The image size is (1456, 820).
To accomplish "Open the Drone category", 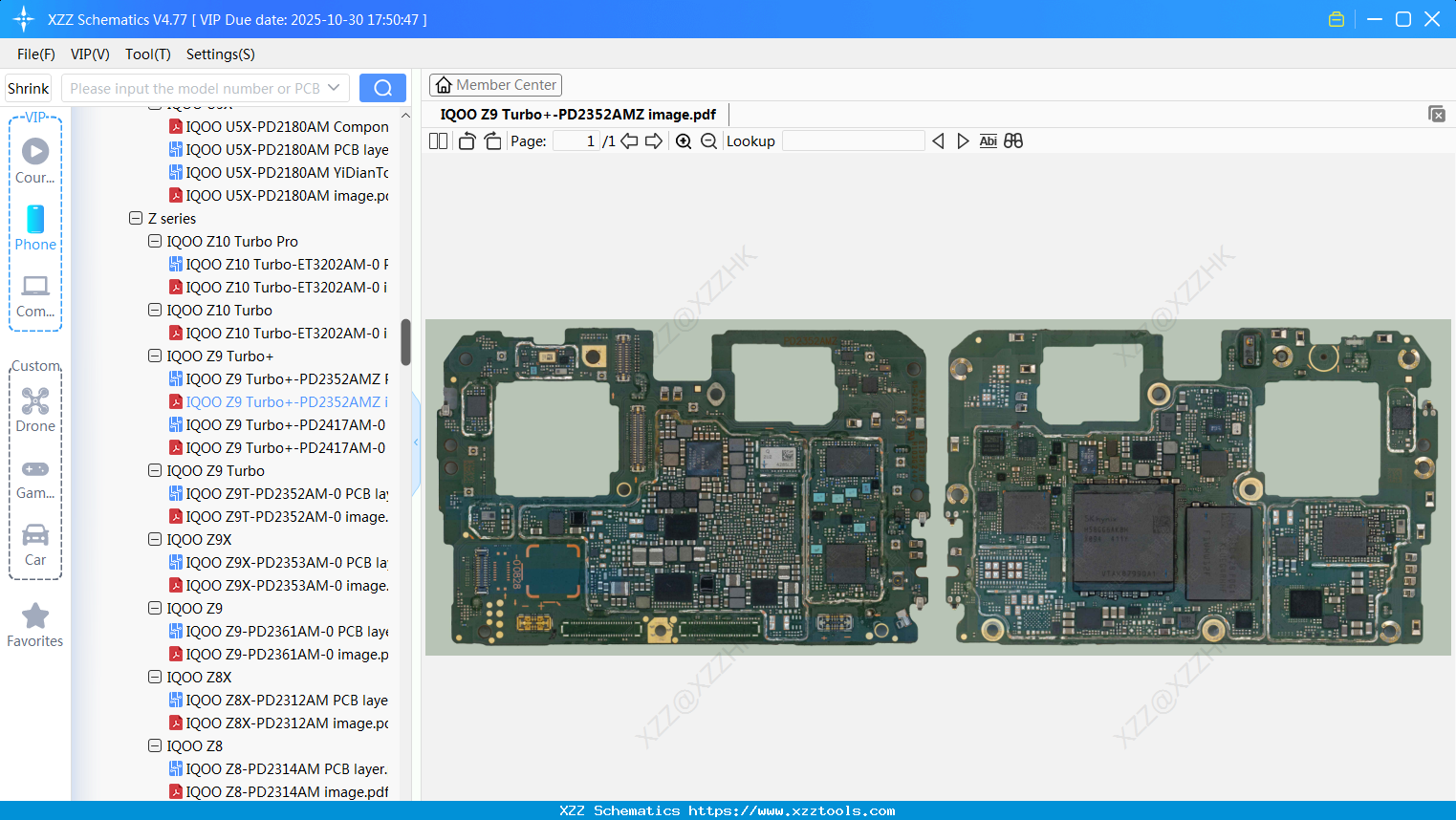I will click(x=35, y=410).
